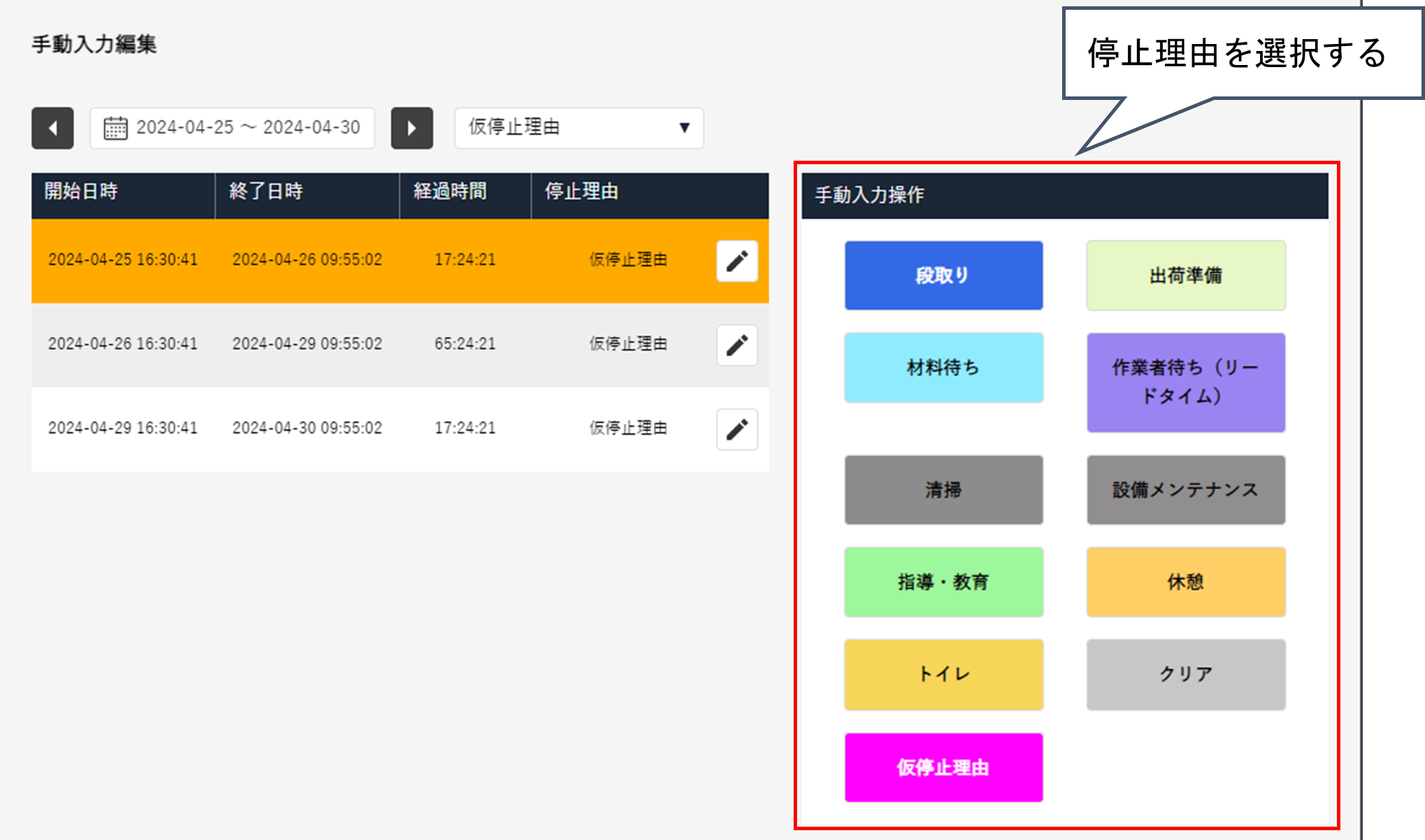Edit row starting 2024-04-29 16:30:41

(737, 429)
